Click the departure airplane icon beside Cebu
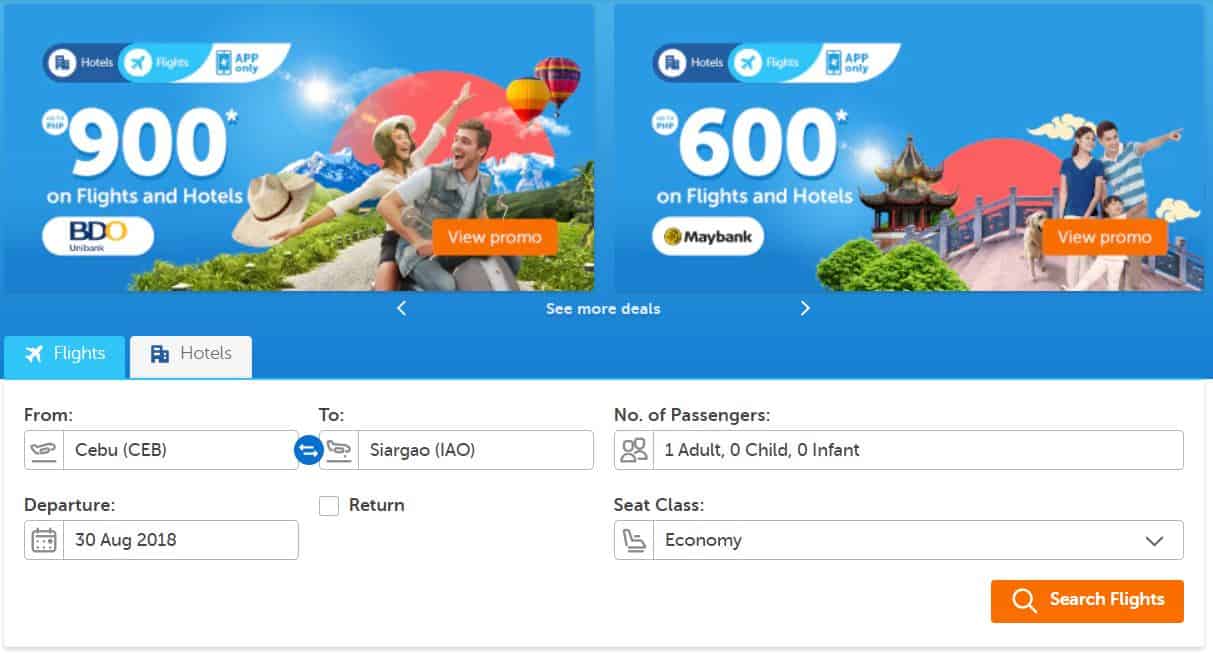This screenshot has height=661, width=1213. click(44, 450)
